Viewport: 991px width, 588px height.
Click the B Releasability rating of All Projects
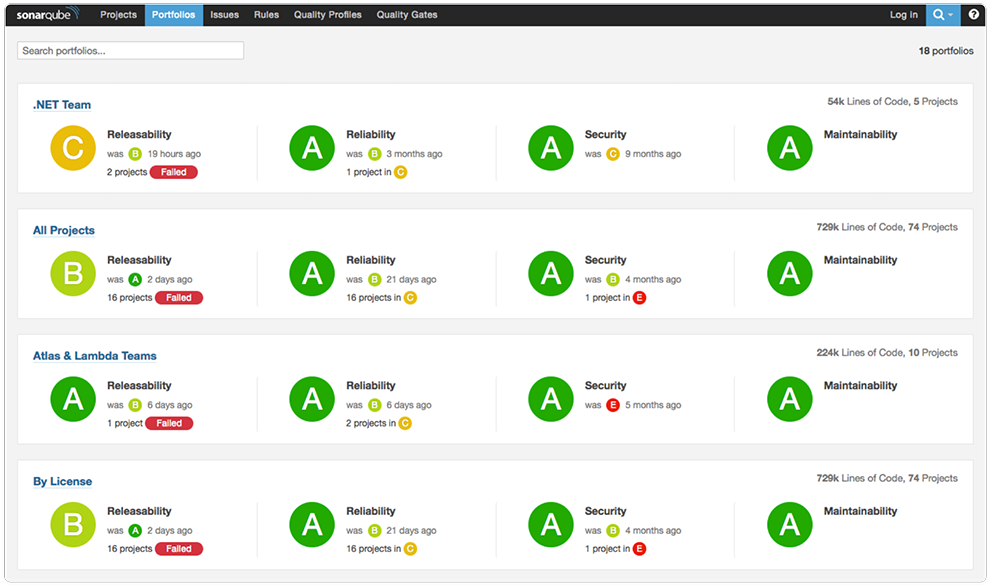[x=72, y=273]
